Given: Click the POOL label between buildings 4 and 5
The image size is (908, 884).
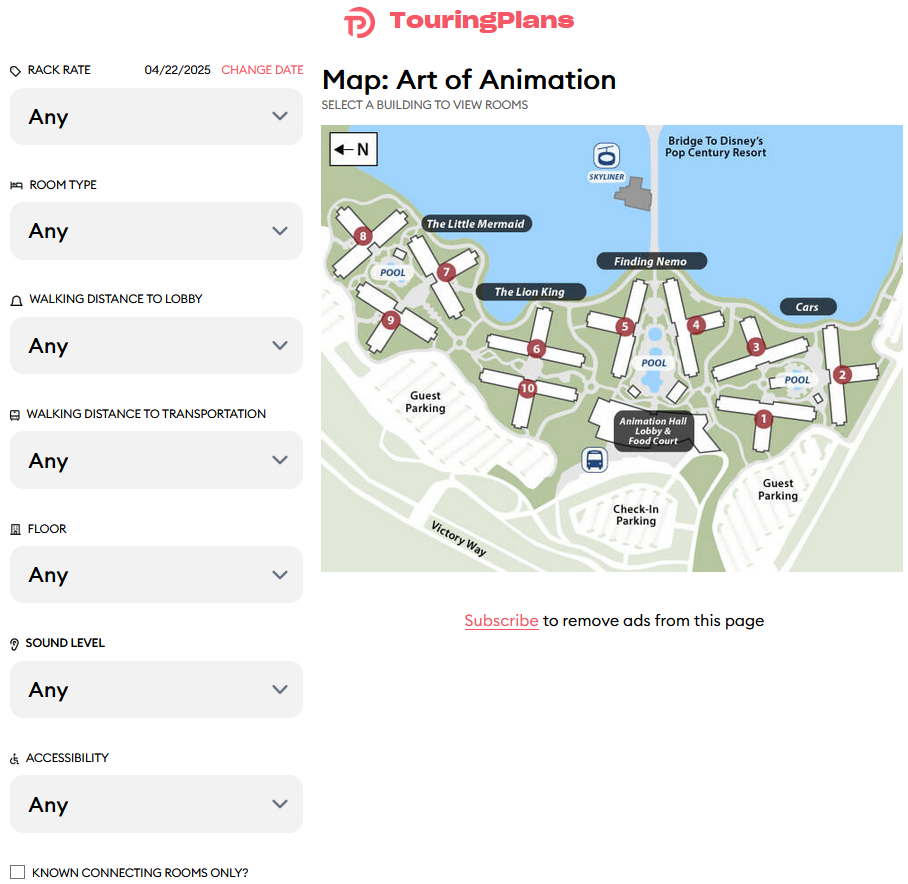Looking at the screenshot, I should tap(654, 362).
